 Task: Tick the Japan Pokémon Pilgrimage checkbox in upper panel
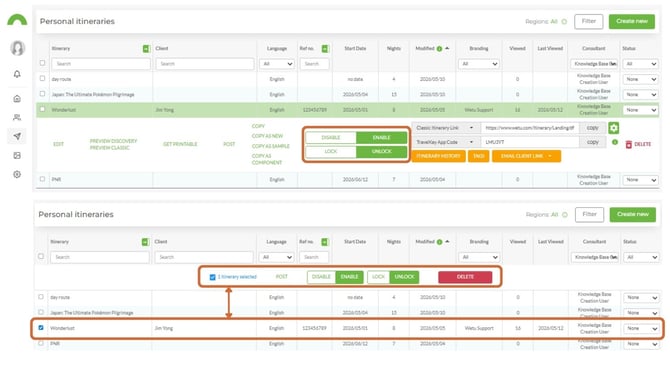42,94
